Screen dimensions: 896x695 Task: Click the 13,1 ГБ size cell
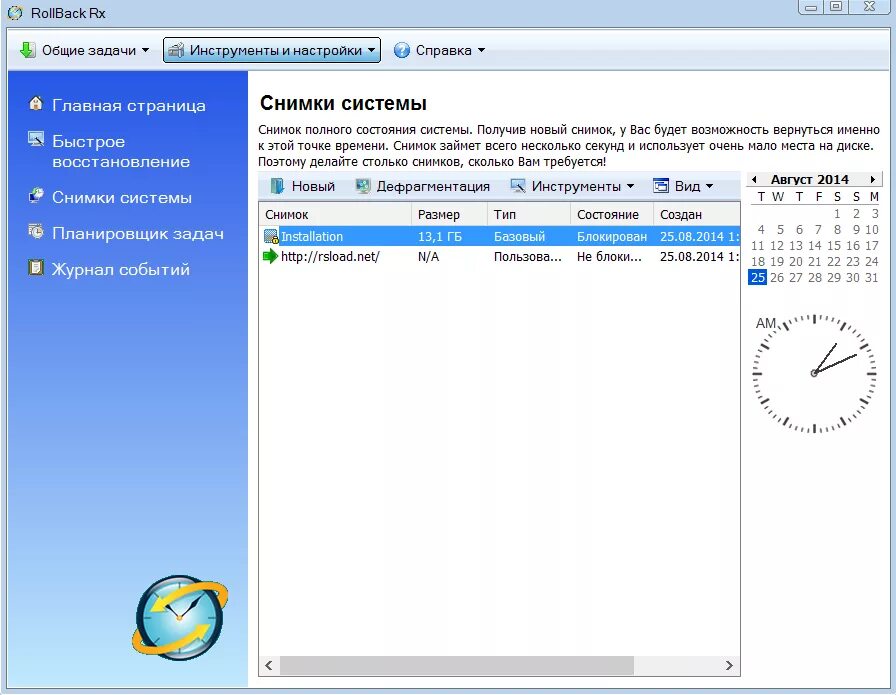[439, 237]
